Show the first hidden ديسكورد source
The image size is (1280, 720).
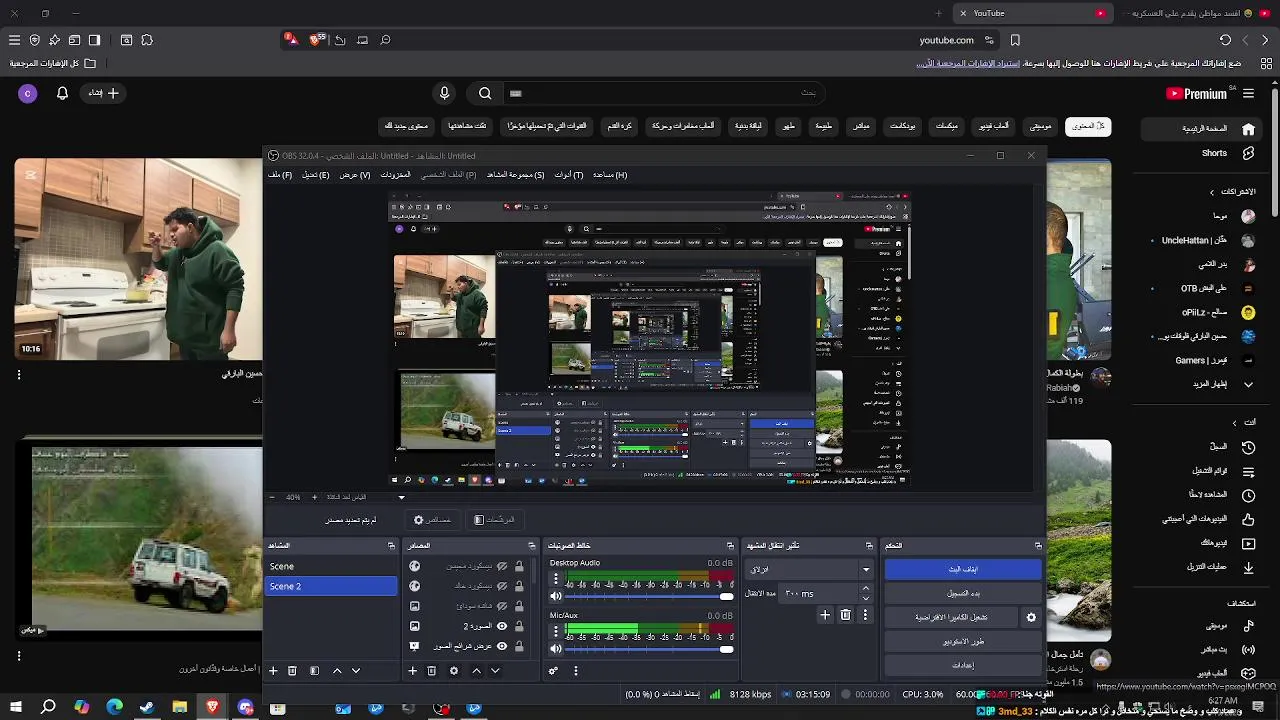tap(502, 566)
